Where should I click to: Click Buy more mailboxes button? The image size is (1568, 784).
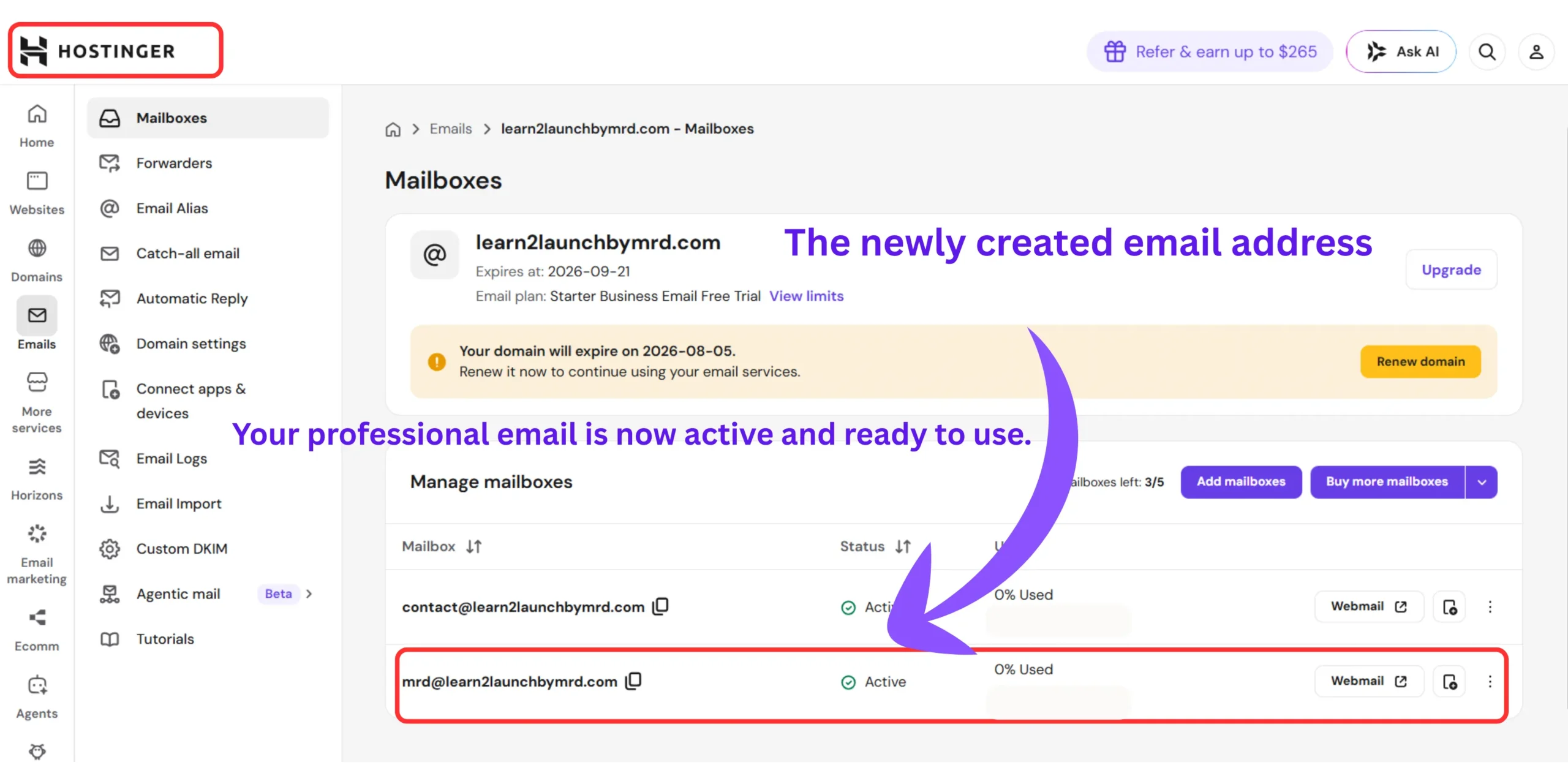1387,482
